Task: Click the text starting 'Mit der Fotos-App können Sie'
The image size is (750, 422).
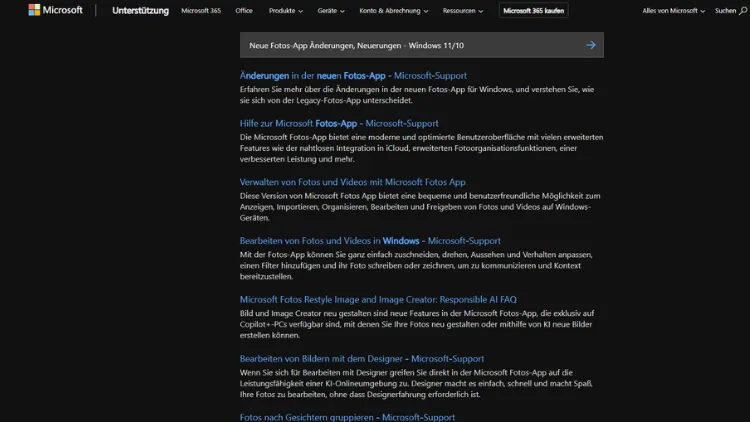Action: point(416,266)
